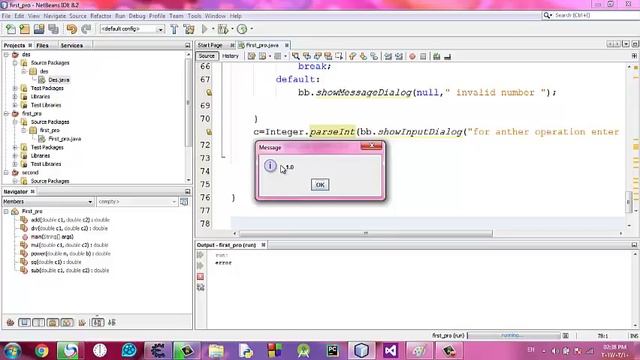Re-run with green arrow in Output panel
The height and width of the screenshot is (360, 640).
pos(200,255)
